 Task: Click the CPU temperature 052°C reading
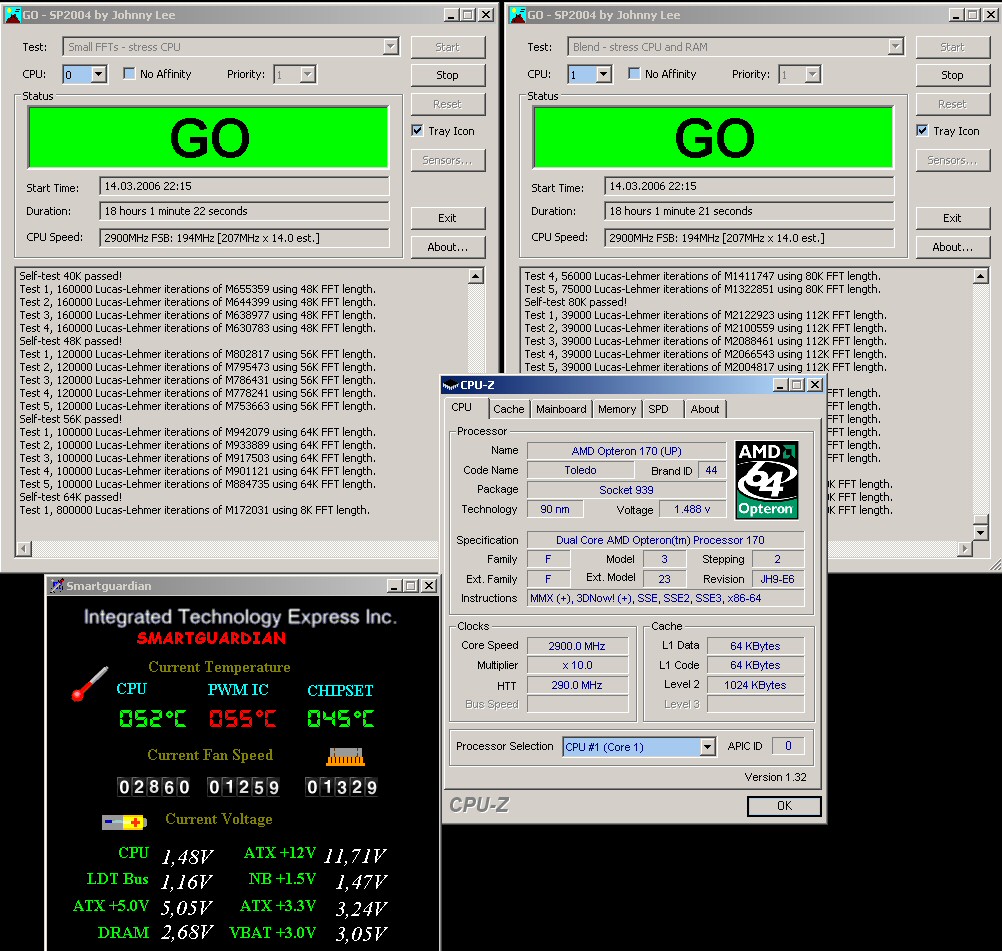[152, 718]
